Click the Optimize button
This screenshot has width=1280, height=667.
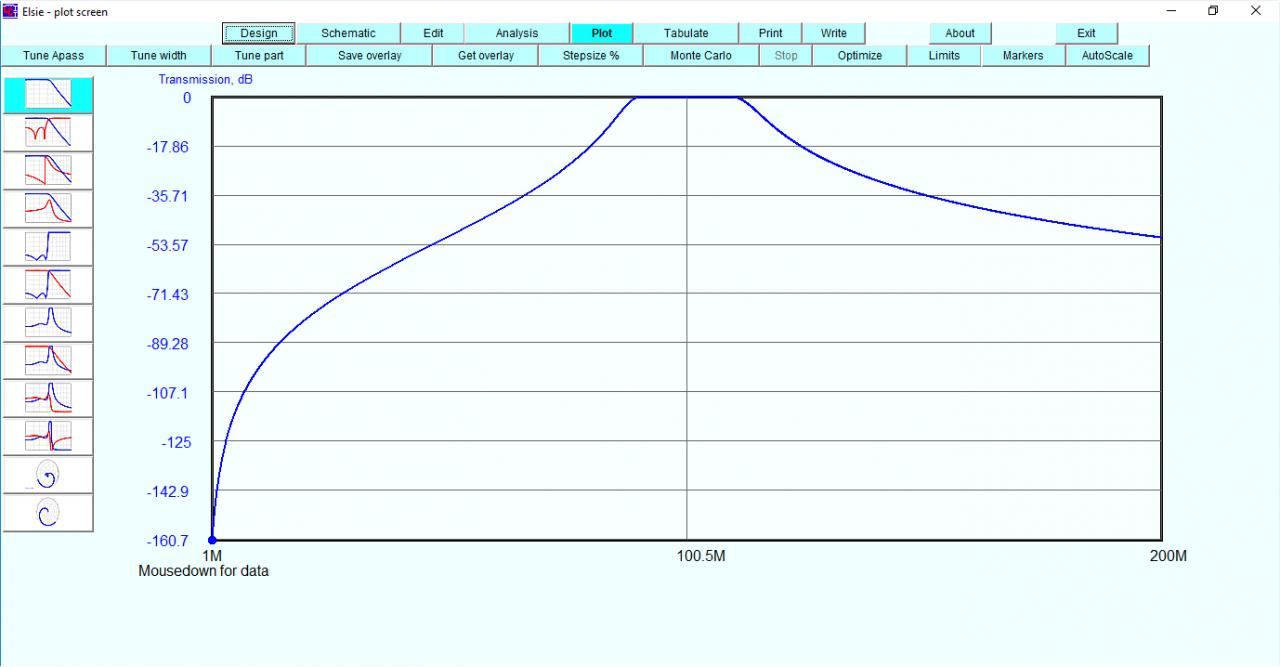[x=860, y=56]
